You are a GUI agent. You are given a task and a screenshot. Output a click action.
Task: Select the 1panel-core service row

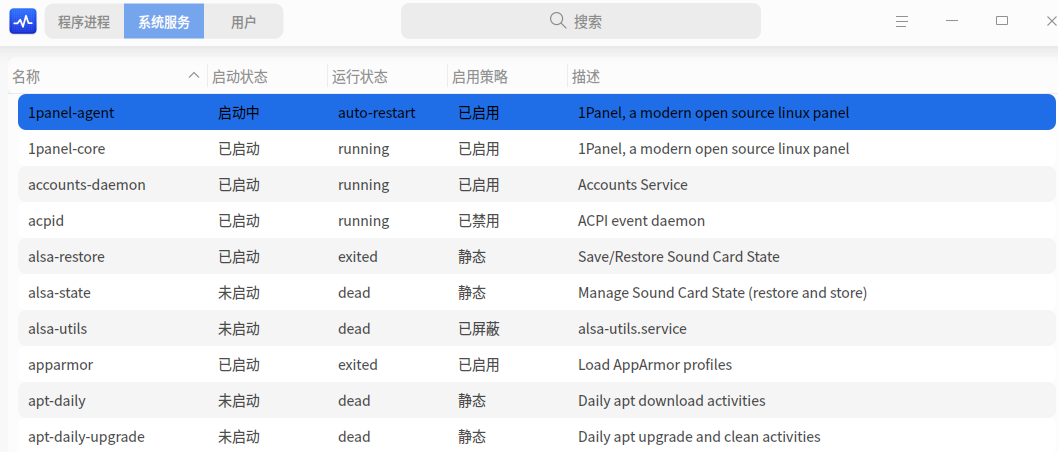point(536,148)
